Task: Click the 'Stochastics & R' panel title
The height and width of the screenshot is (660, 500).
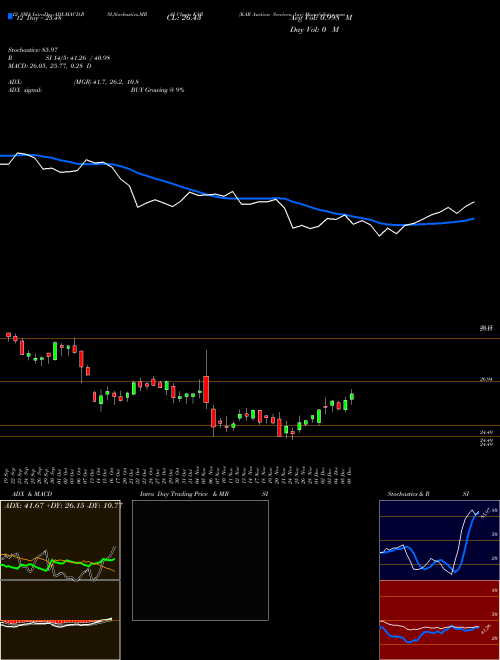Action: point(409,494)
